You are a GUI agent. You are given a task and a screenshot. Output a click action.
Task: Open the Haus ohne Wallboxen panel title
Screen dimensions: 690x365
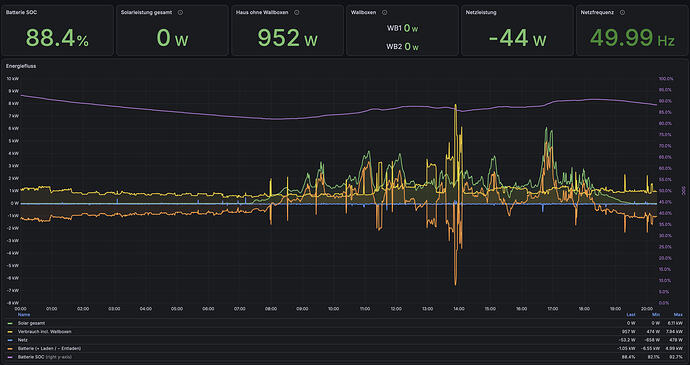[x=262, y=13]
